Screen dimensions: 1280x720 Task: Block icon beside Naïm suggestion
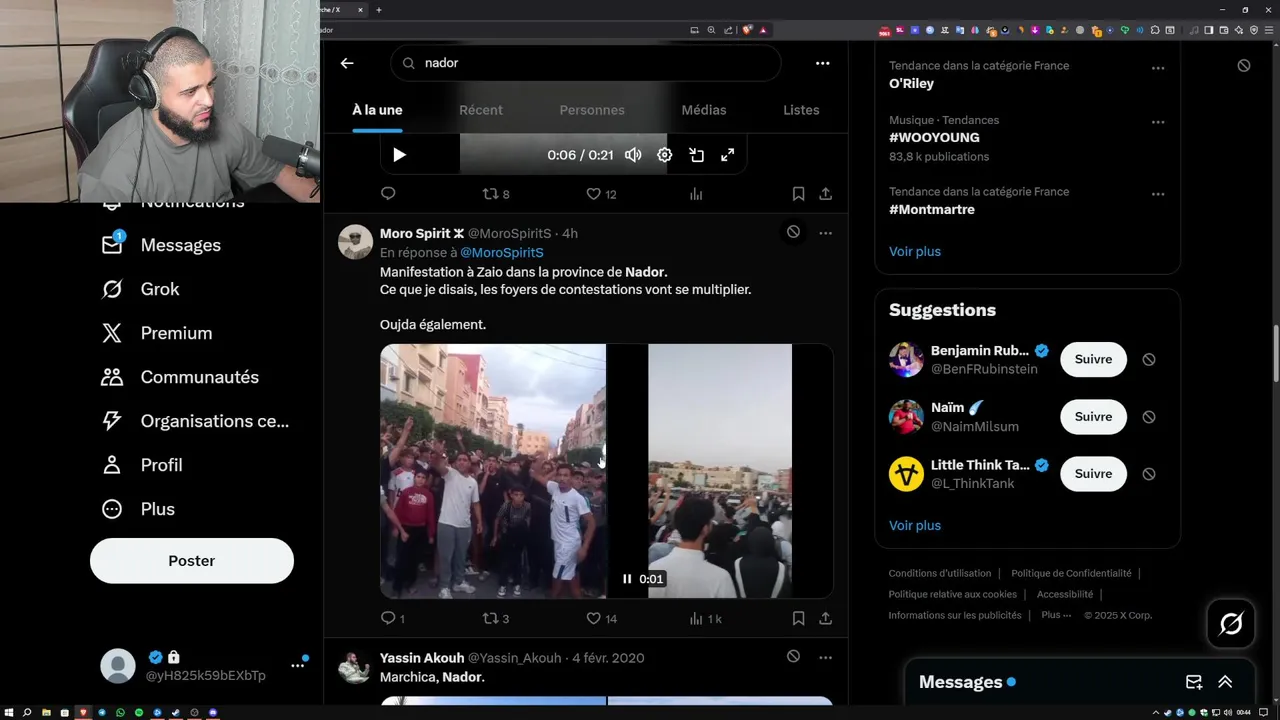coord(1149,416)
